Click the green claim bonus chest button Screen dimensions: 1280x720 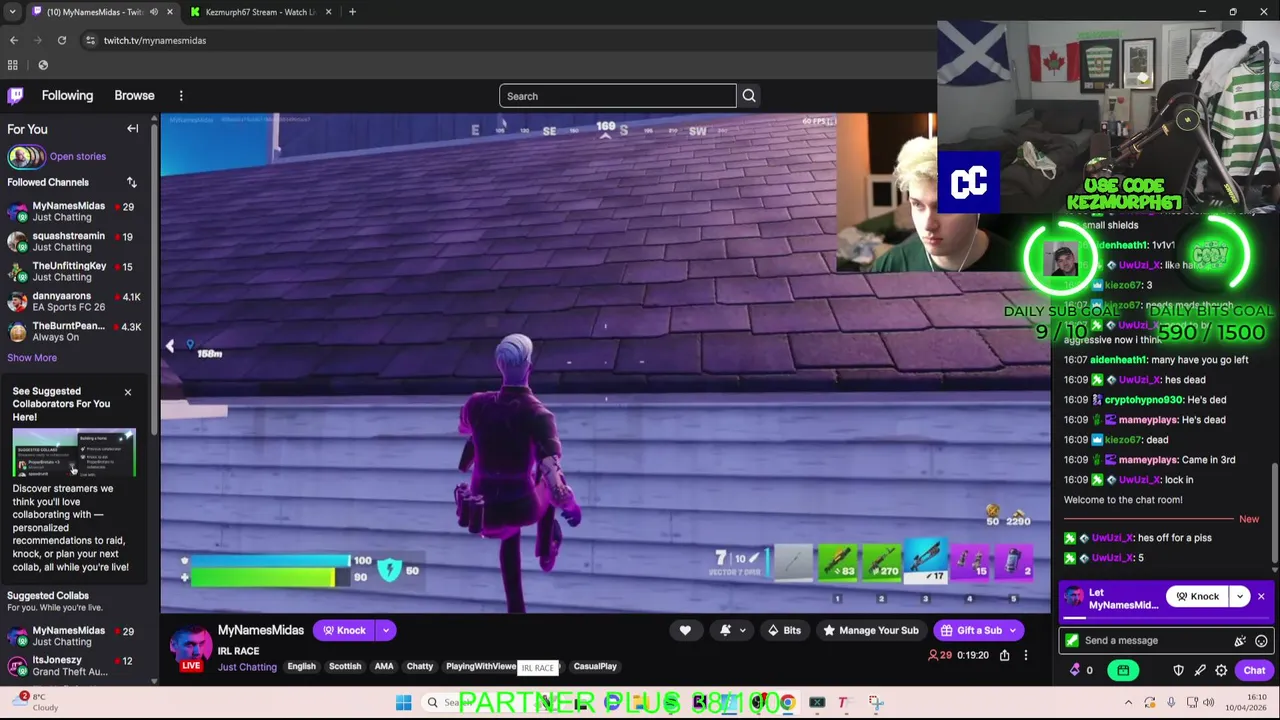pos(1123,670)
